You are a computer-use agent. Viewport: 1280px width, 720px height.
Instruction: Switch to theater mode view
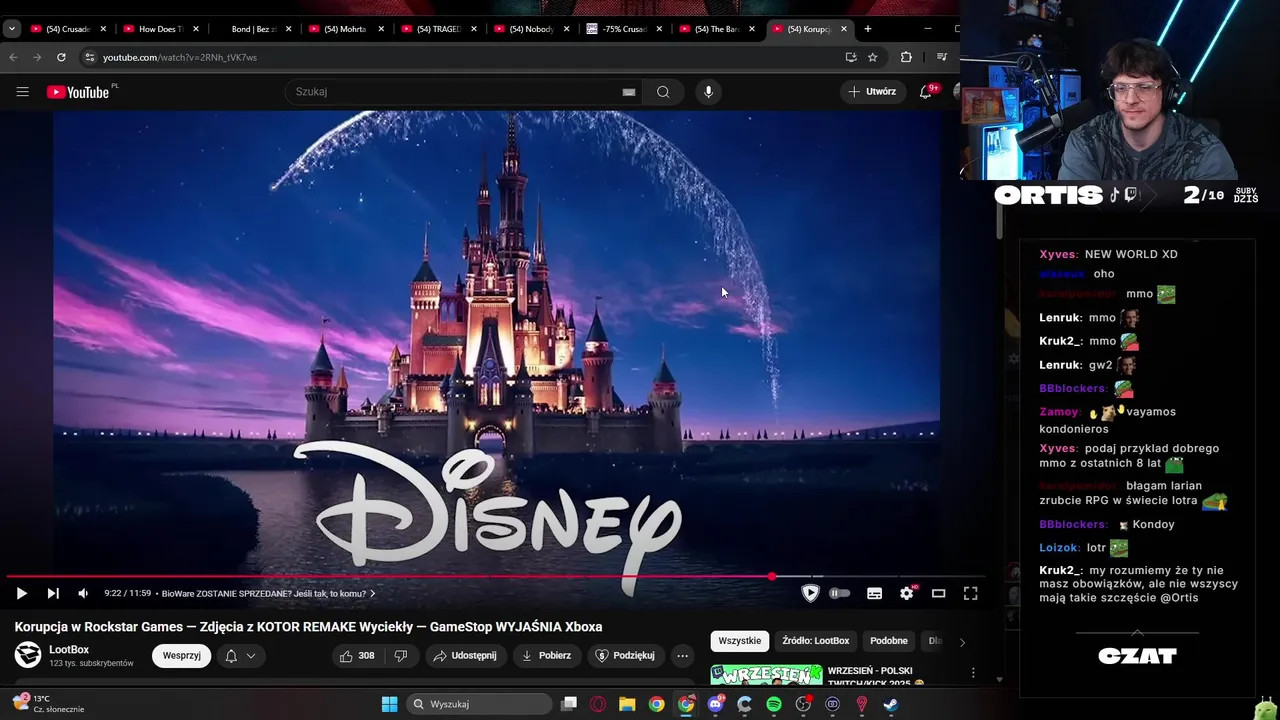(938, 593)
